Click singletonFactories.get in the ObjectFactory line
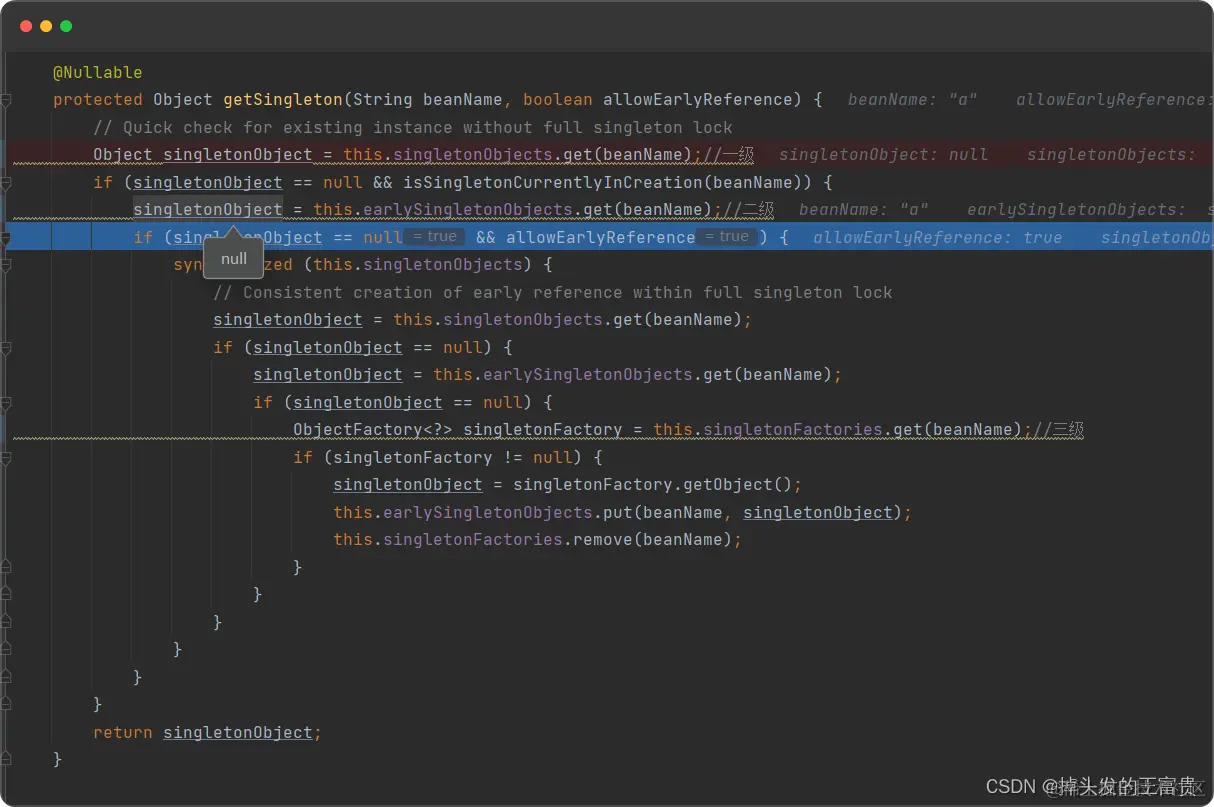The image size is (1214, 807). click(813, 430)
